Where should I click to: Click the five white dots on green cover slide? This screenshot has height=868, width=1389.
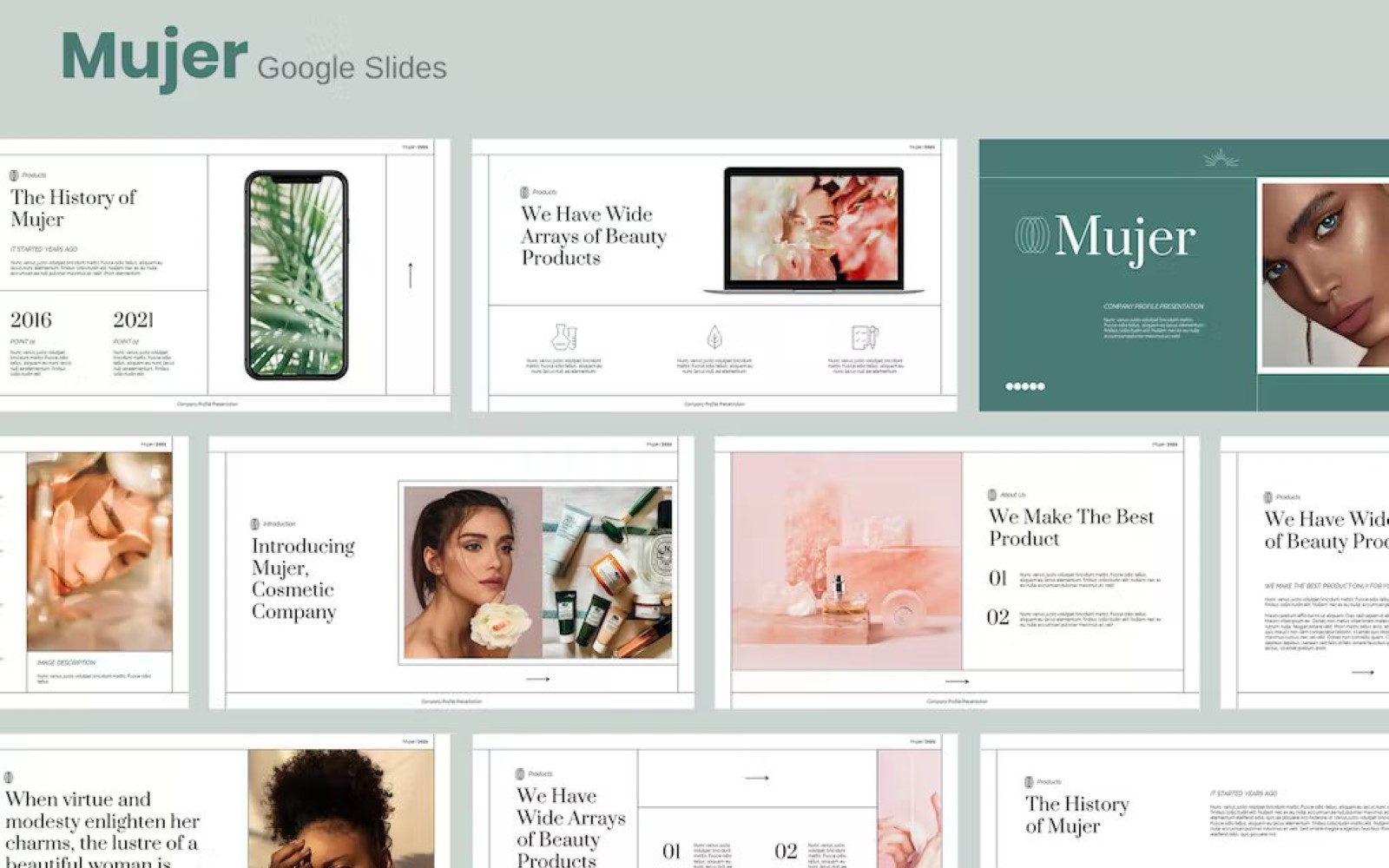[x=1025, y=386]
